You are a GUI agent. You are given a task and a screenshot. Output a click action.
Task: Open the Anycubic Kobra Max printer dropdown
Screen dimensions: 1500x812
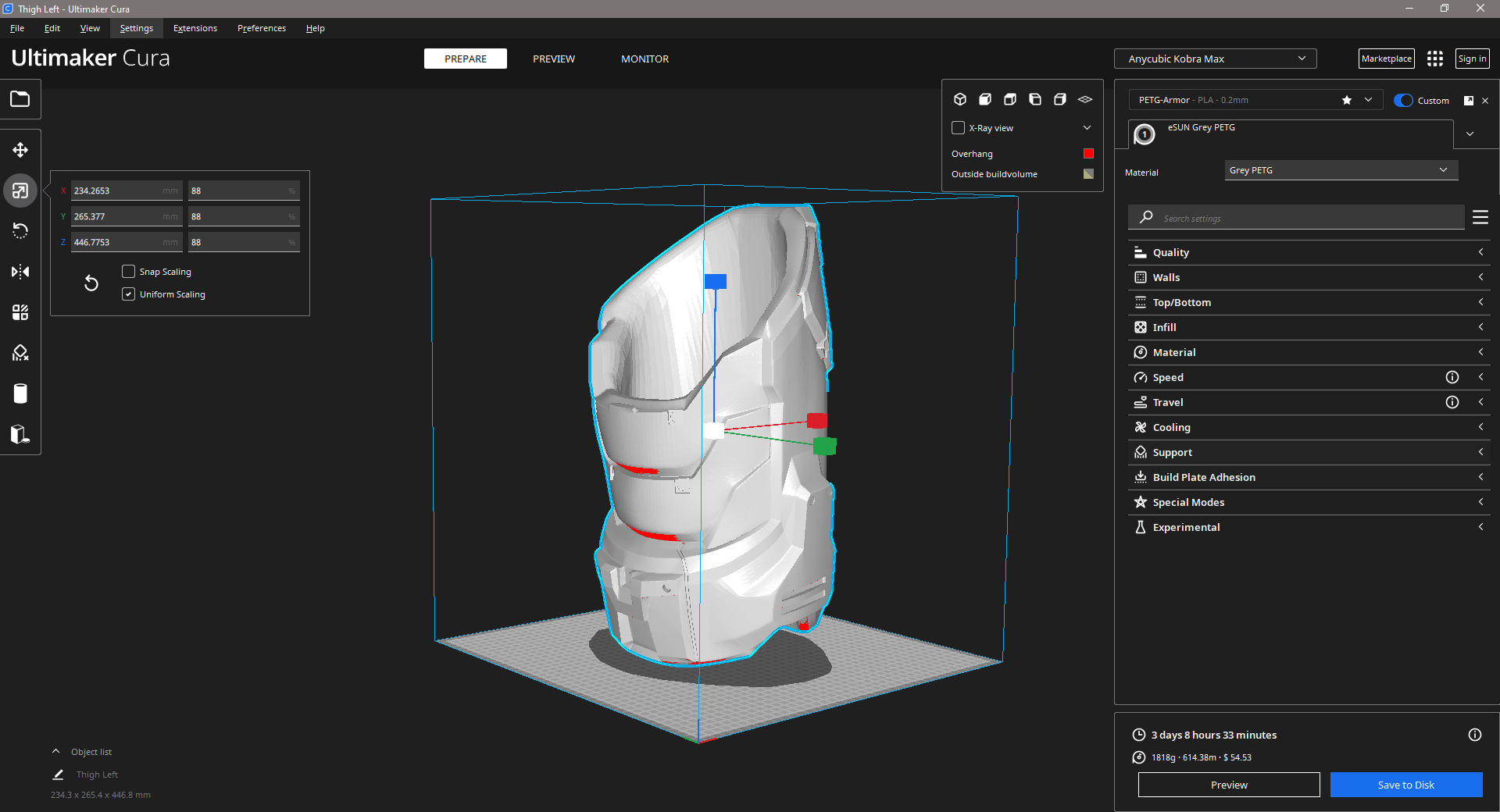coord(1216,59)
